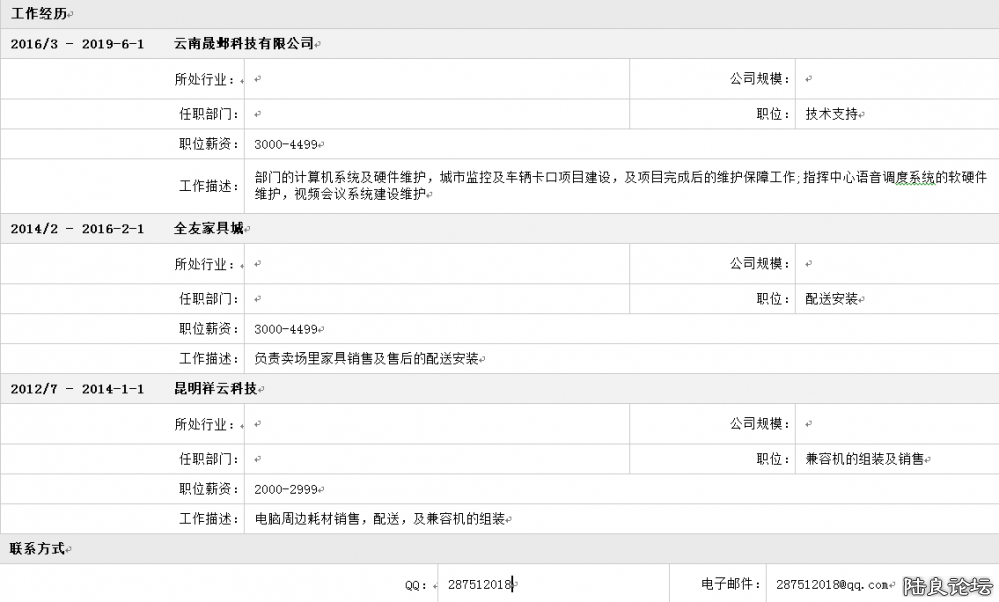
Task: Click the 3000-4499 salary under 全友家具城
Action: point(286,329)
